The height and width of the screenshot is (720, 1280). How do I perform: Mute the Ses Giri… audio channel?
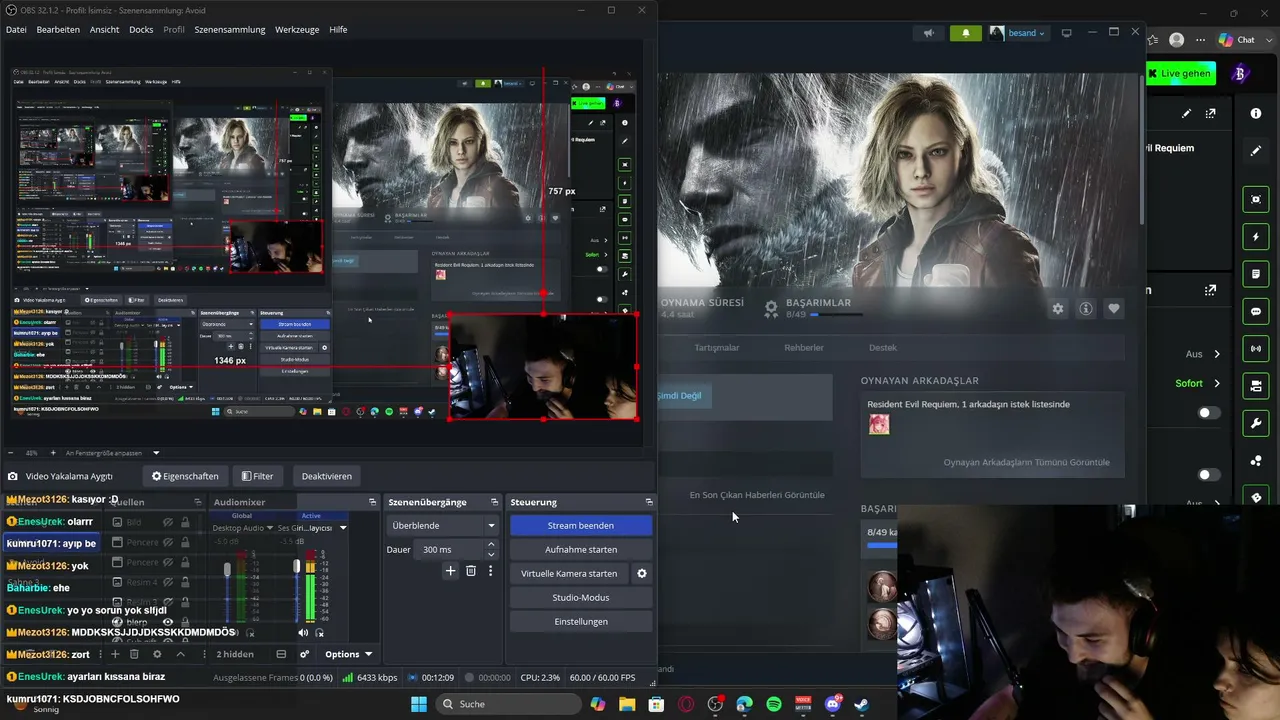[303, 632]
